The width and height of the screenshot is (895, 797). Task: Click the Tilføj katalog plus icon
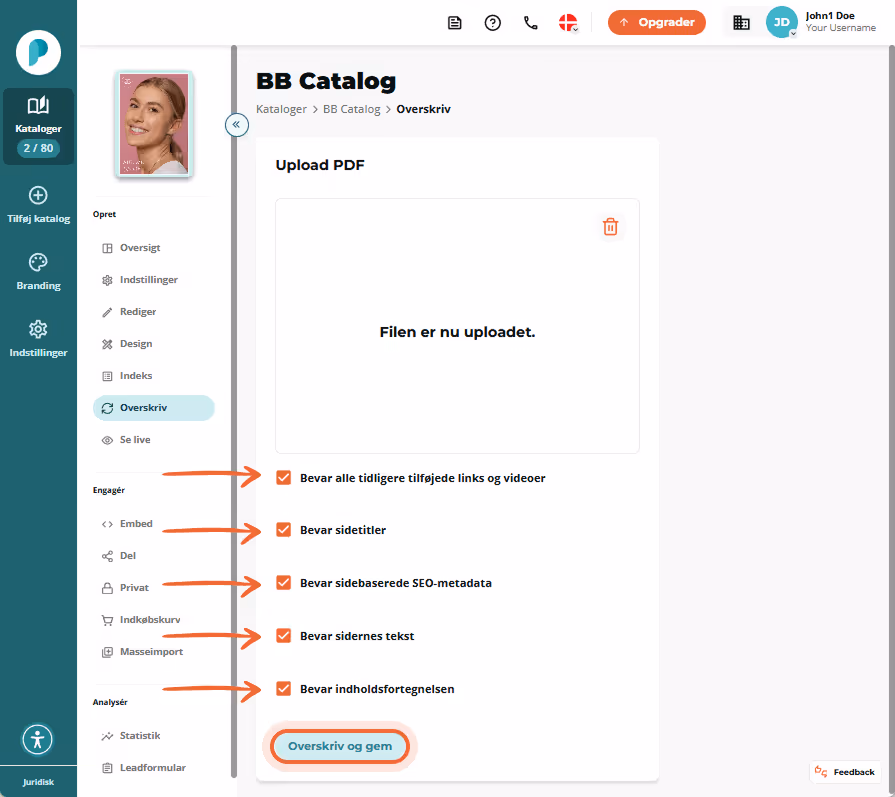(x=38, y=195)
